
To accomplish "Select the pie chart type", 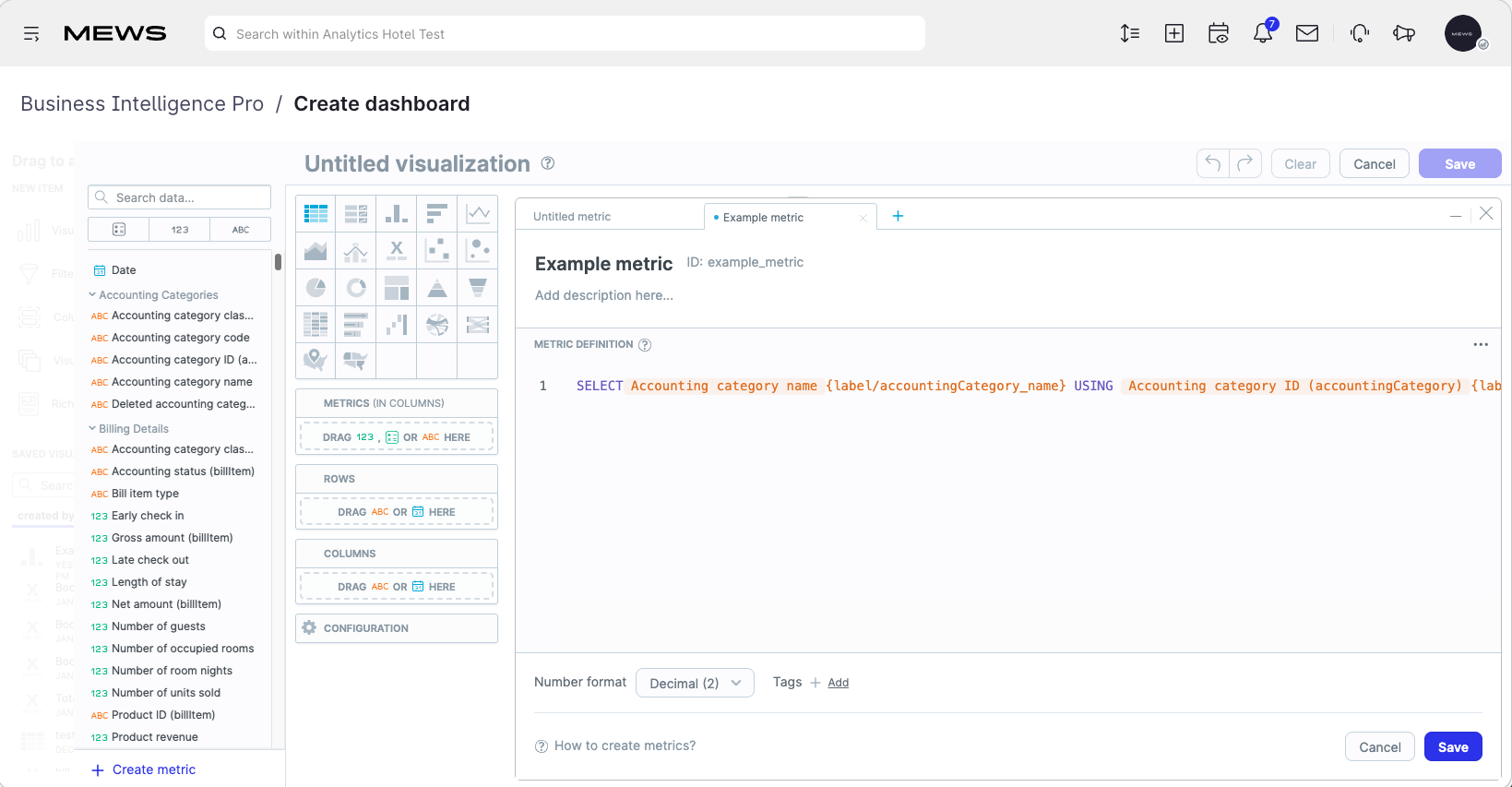I will tap(315, 288).
